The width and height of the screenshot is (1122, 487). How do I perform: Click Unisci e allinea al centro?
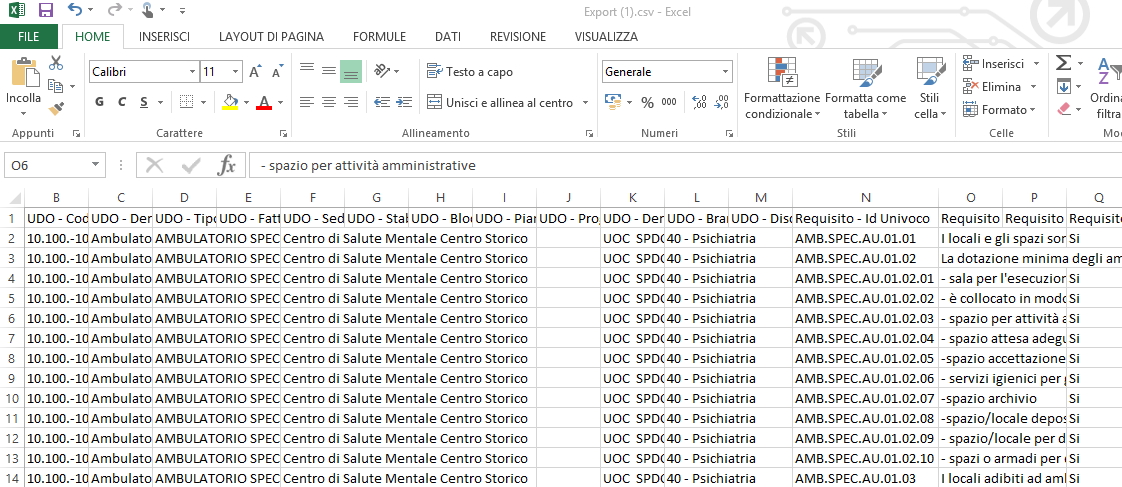click(501, 102)
